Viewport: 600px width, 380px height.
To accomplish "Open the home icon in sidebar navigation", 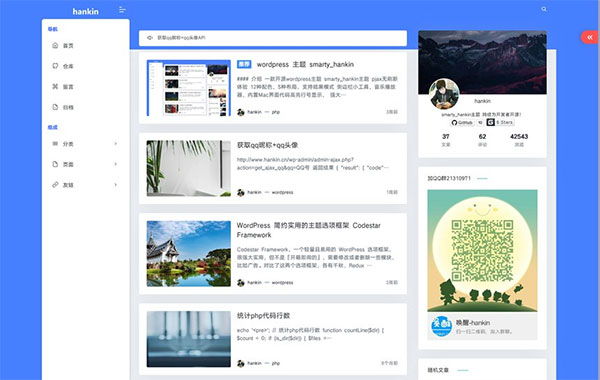I will [55, 46].
